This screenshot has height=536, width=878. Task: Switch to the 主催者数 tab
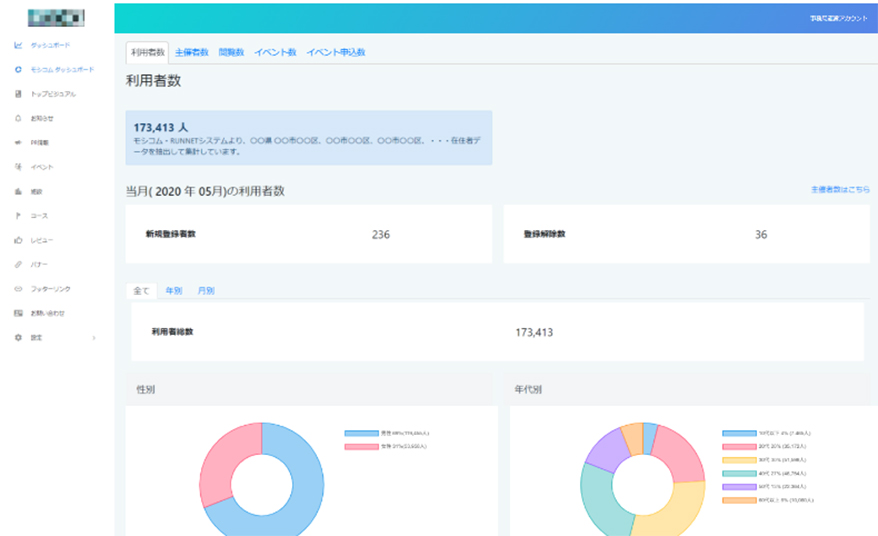click(x=191, y=52)
